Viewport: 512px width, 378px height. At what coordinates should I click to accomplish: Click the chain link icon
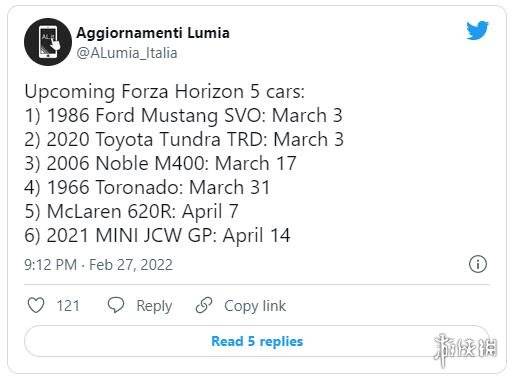[x=204, y=305]
